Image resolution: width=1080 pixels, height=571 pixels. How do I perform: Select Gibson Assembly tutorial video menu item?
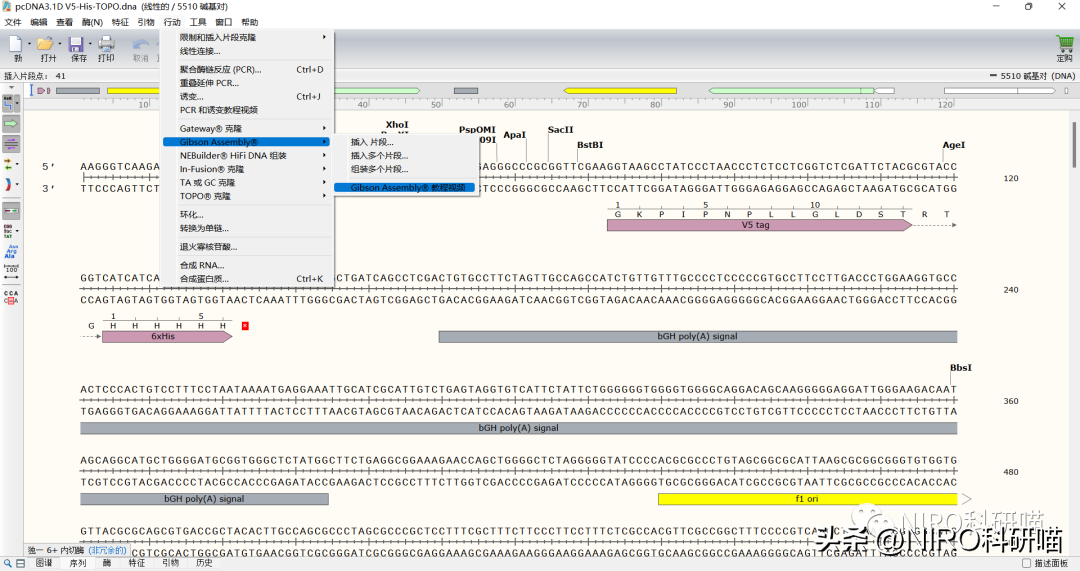click(x=407, y=188)
